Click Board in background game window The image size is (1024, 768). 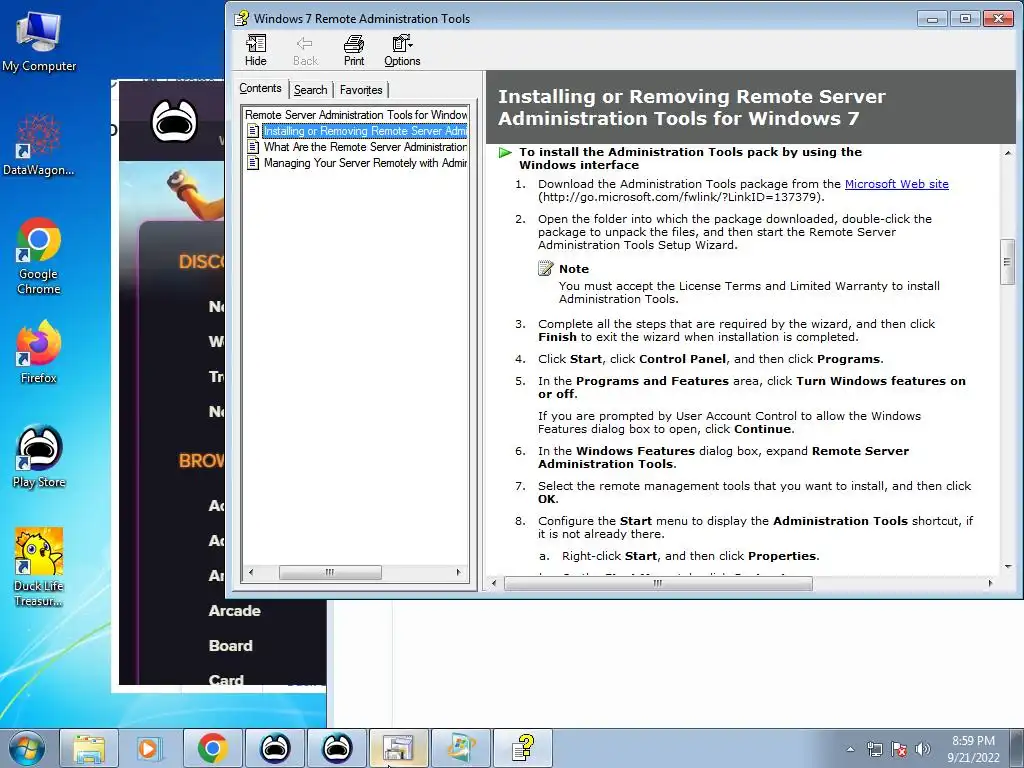point(231,645)
